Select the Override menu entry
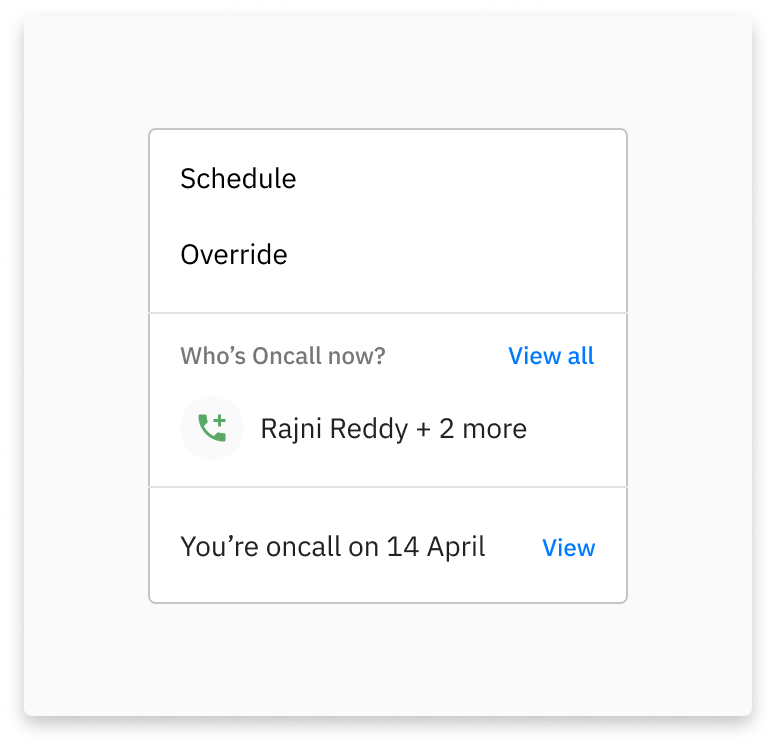 click(234, 255)
